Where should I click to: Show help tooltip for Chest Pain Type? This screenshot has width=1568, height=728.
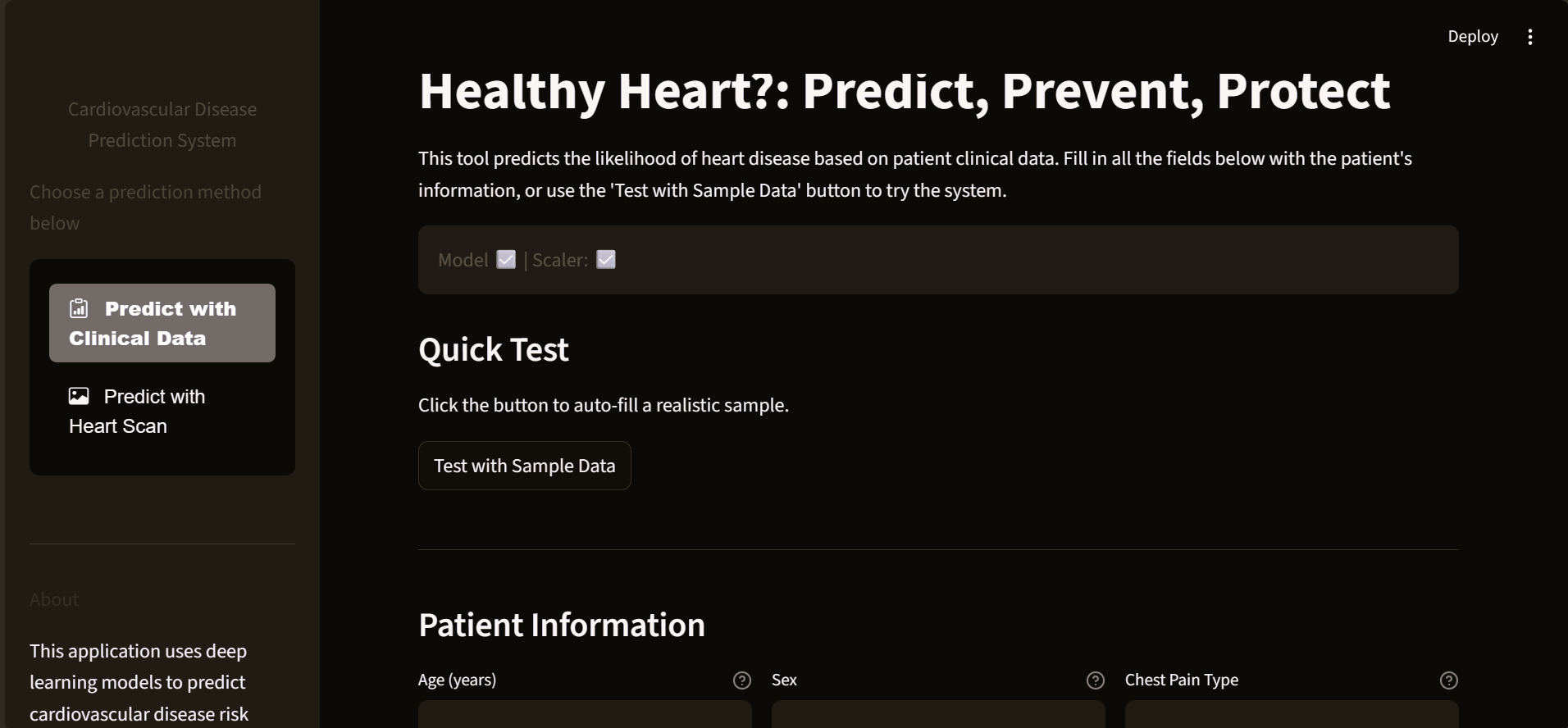pyautogui.click(x=1448, y=680)
